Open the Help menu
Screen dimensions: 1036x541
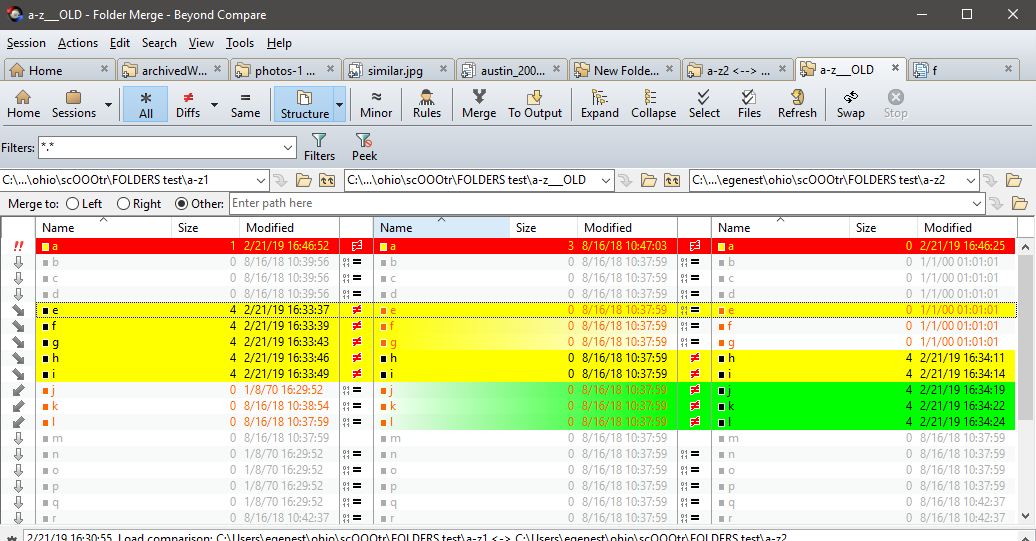click(279, 43)
